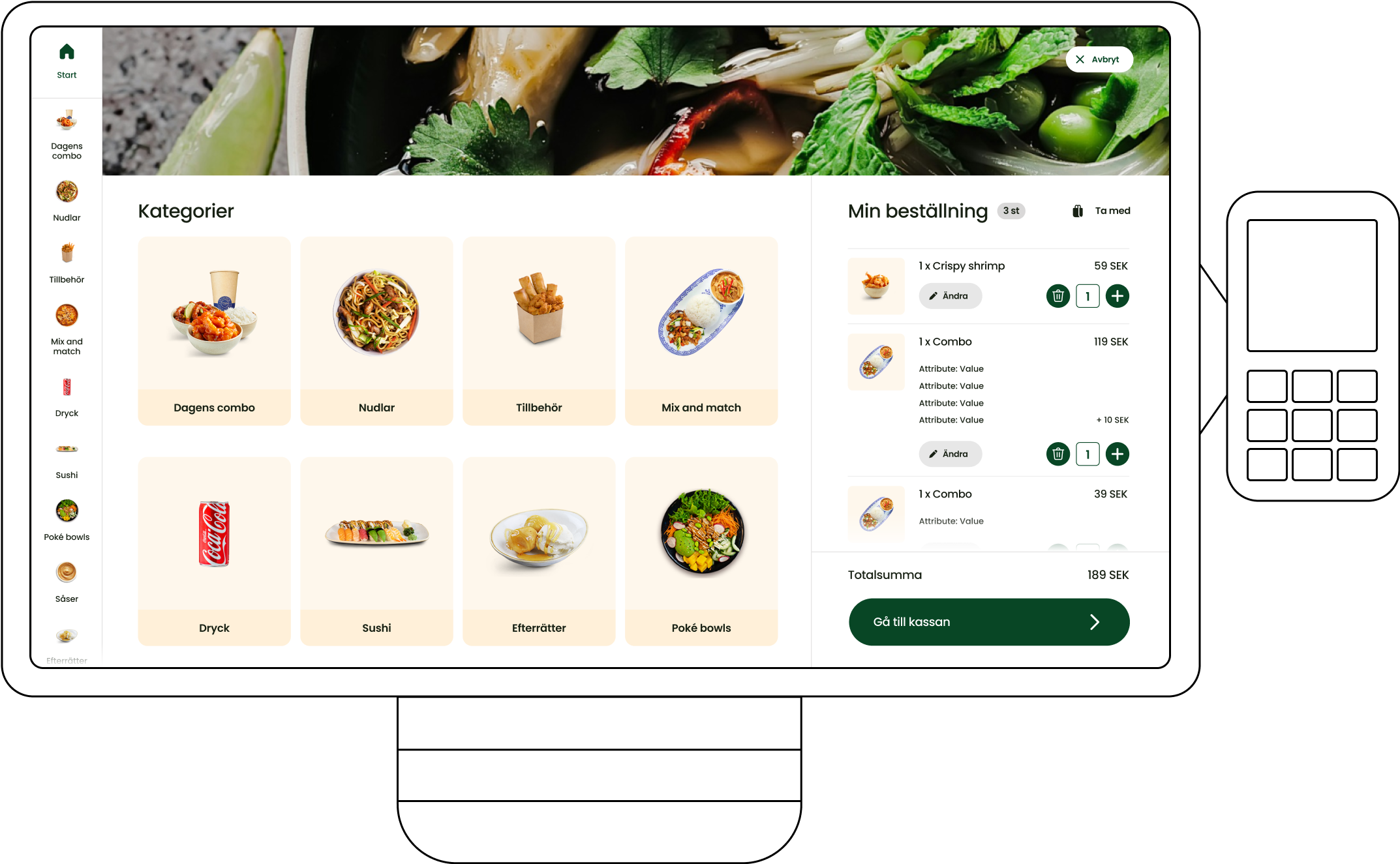Add one more Crispy shrimp
Viewport: 1400px width, 864px height.
pos(1118,296)
